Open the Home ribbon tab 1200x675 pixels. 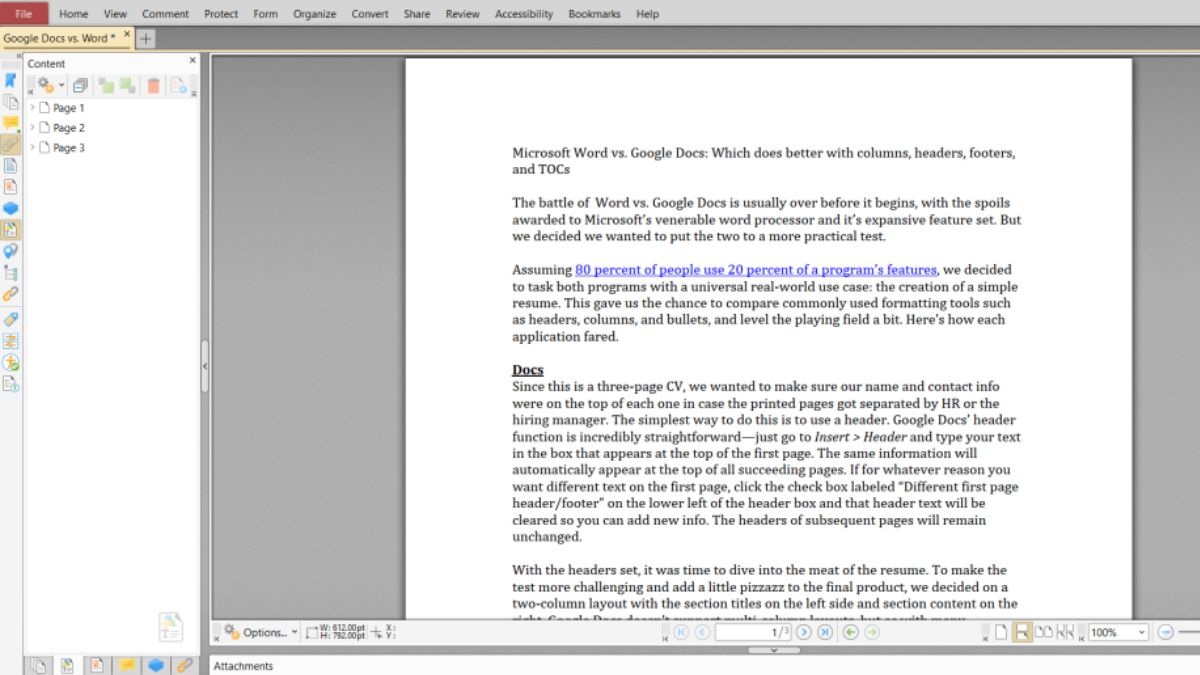click(73, 14)
